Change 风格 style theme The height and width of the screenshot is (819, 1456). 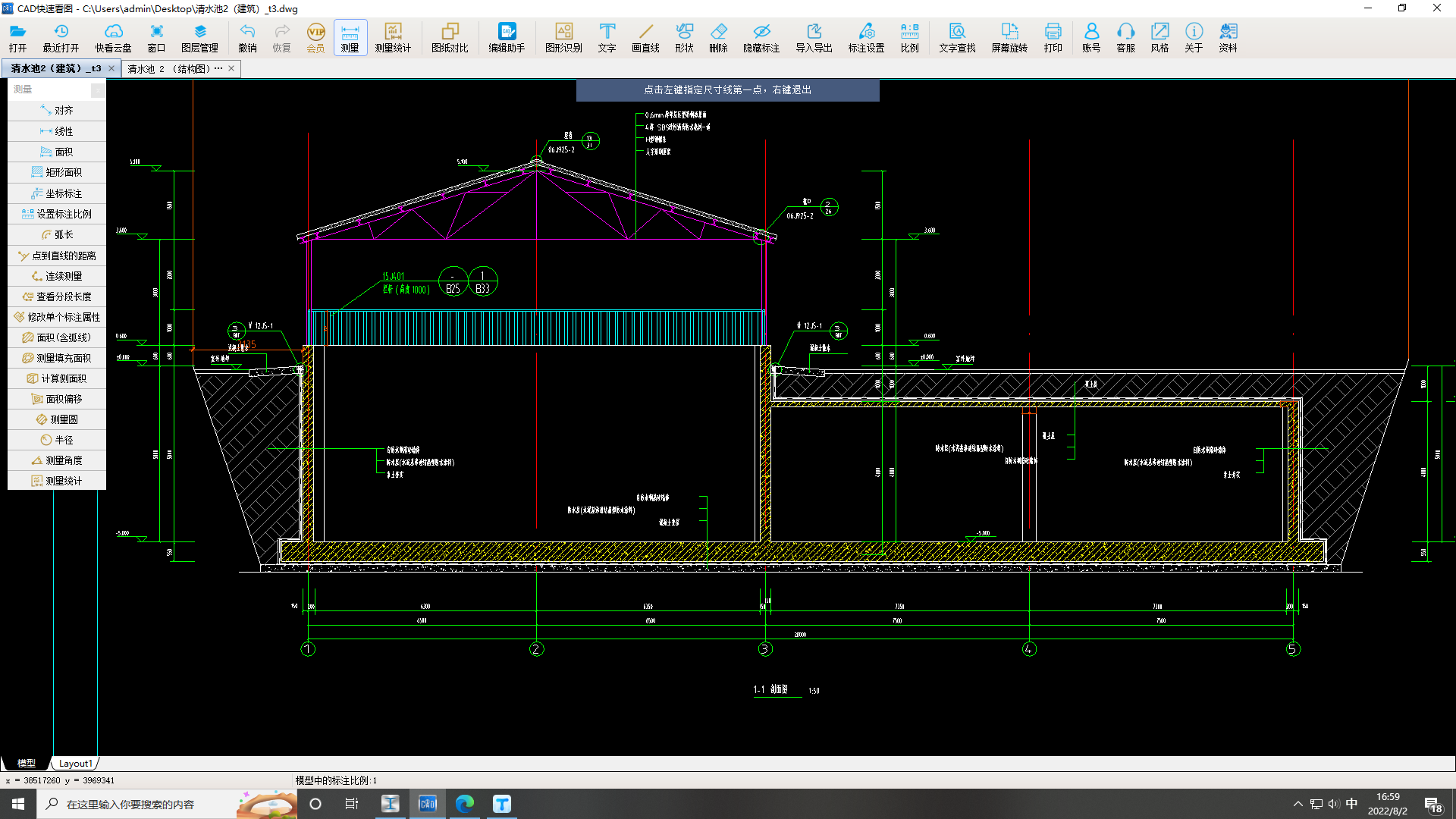pyautogui.click(x=1159, y=38)
